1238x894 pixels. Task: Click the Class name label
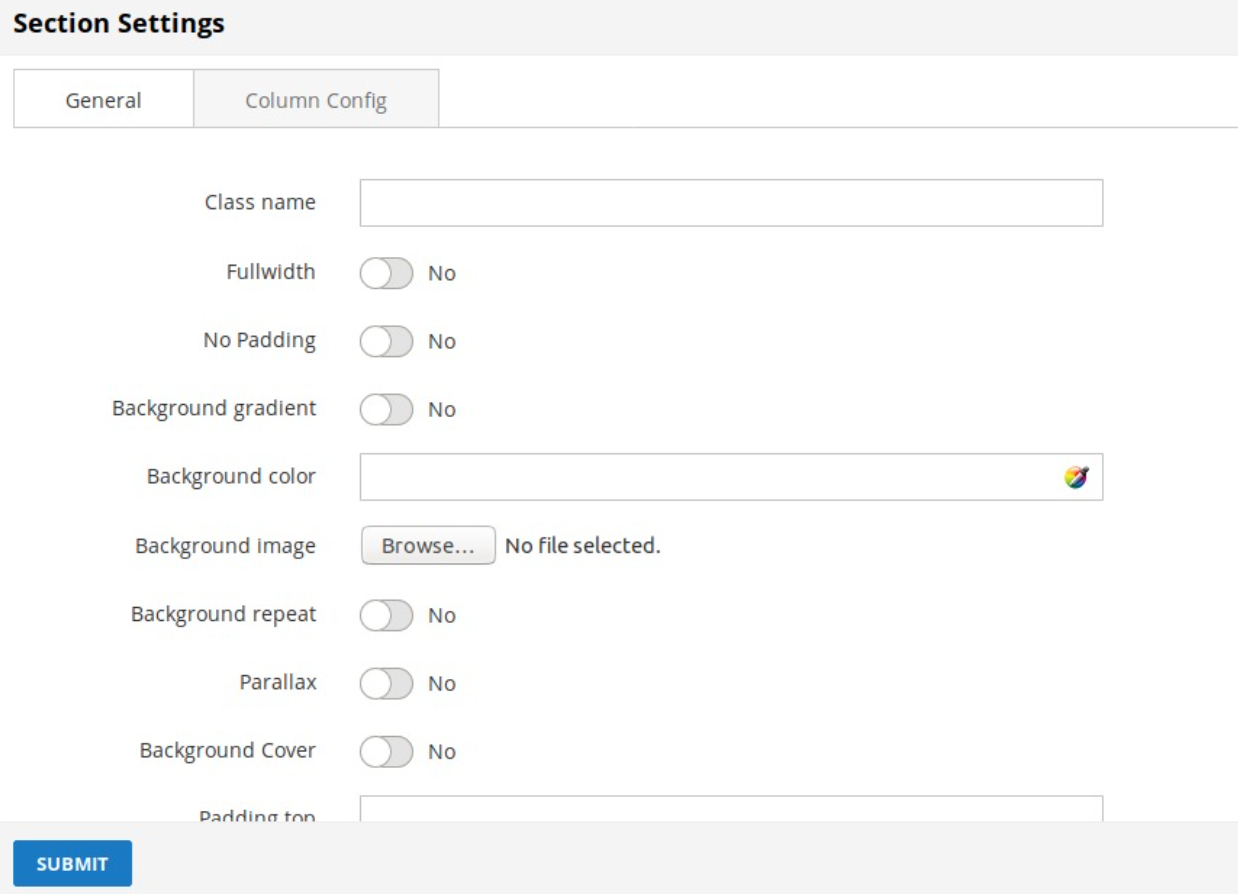[260, 202]
